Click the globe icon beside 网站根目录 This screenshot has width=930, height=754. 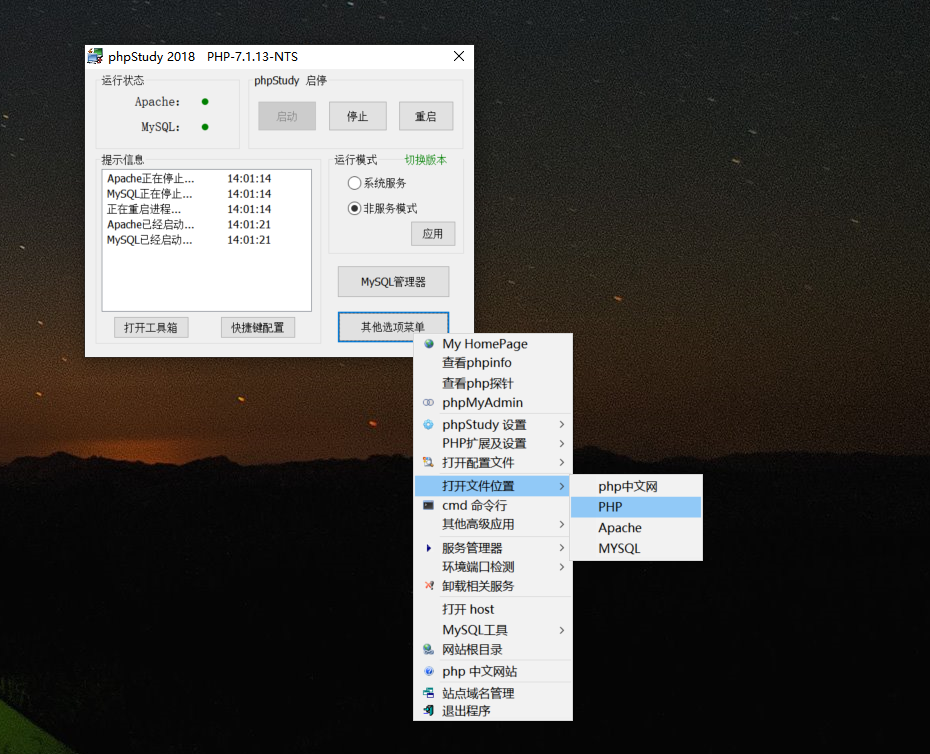(x=428, y=650)
